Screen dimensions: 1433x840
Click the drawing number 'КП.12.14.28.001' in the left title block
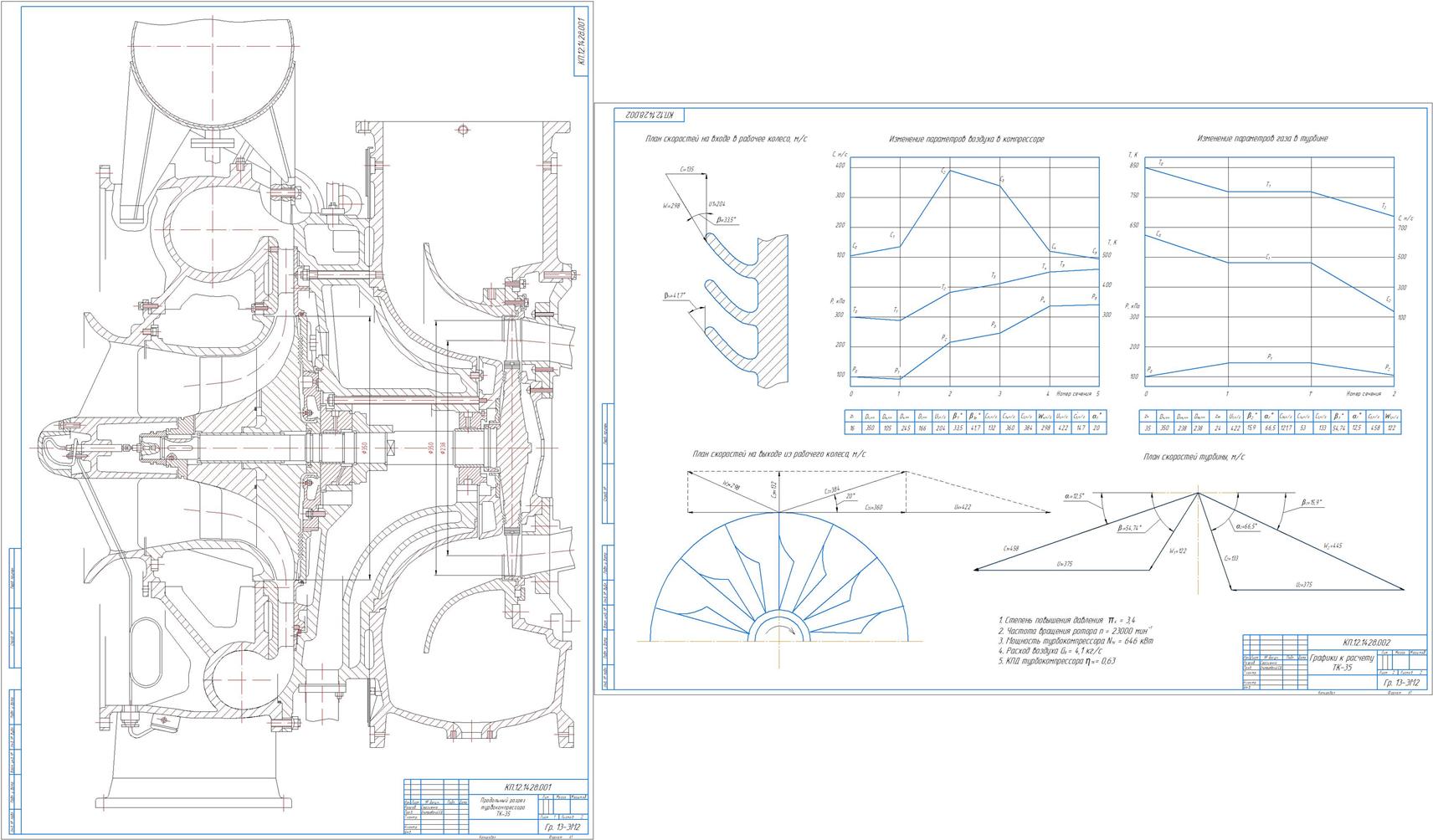pyautogui.click(x=528, y=786)
